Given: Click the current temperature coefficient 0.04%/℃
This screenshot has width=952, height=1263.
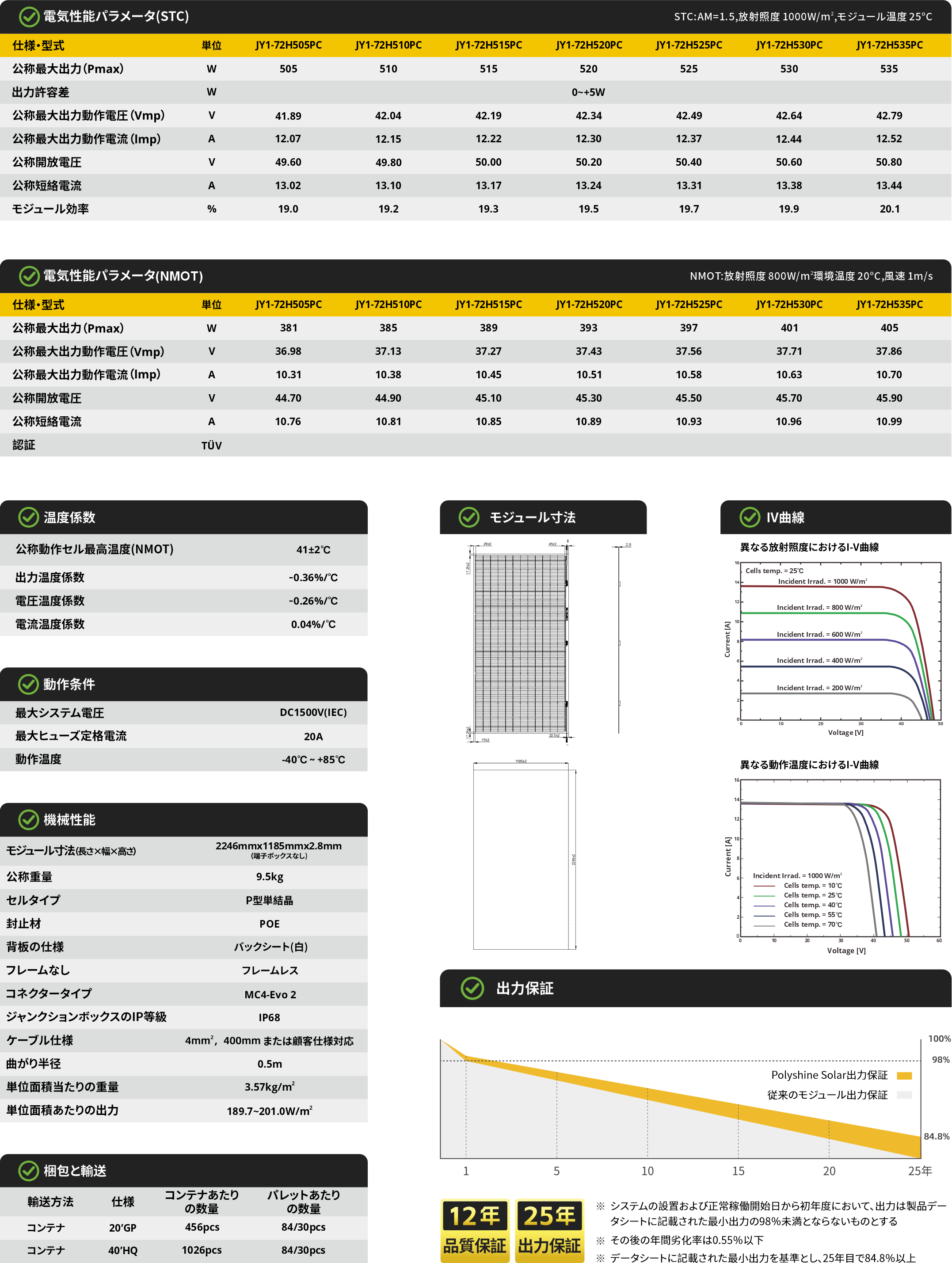Looking at the screenshot, I should 313,624.
